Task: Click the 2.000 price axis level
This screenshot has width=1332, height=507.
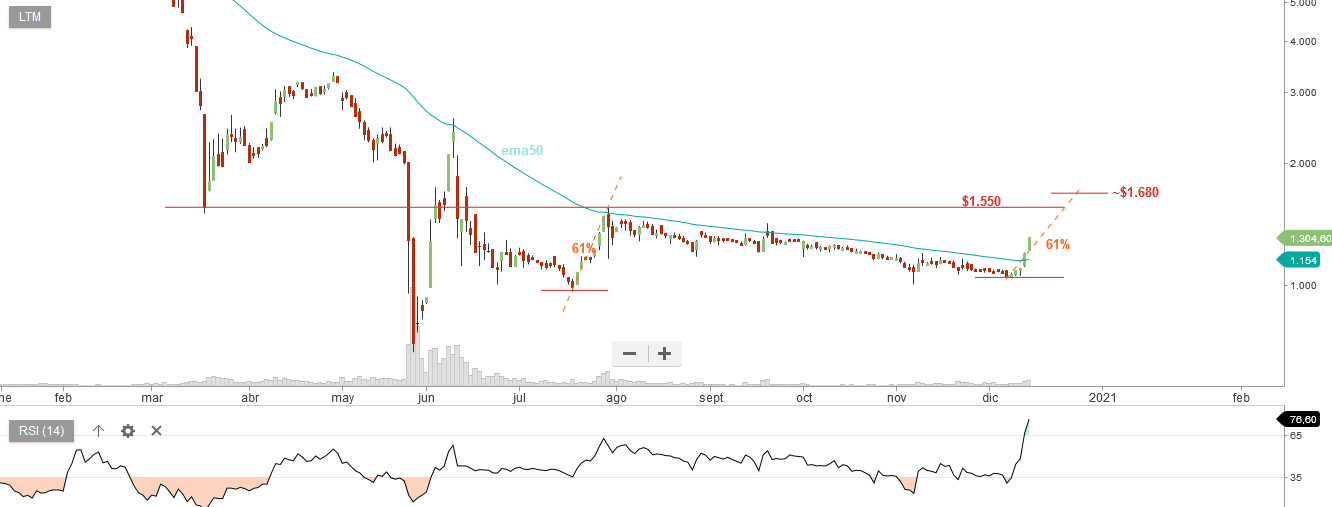Action: pos(1304,162)
